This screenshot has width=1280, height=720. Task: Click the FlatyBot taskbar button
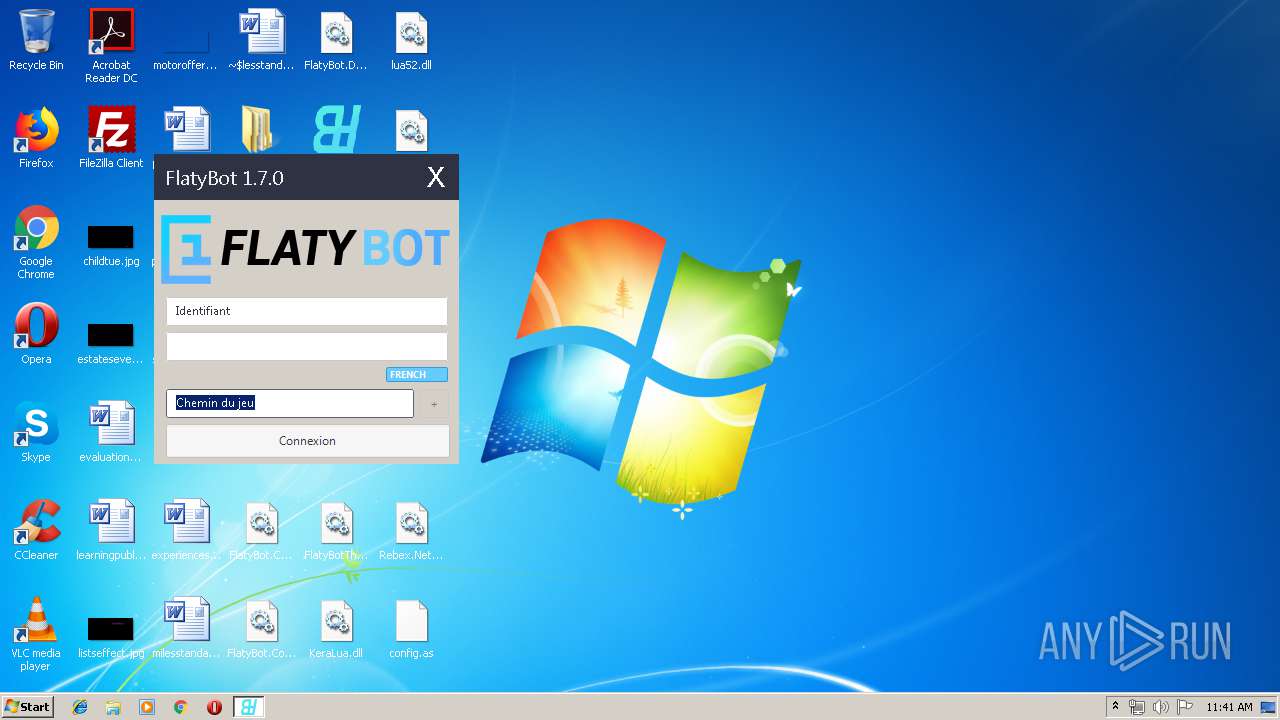(249, 707)
